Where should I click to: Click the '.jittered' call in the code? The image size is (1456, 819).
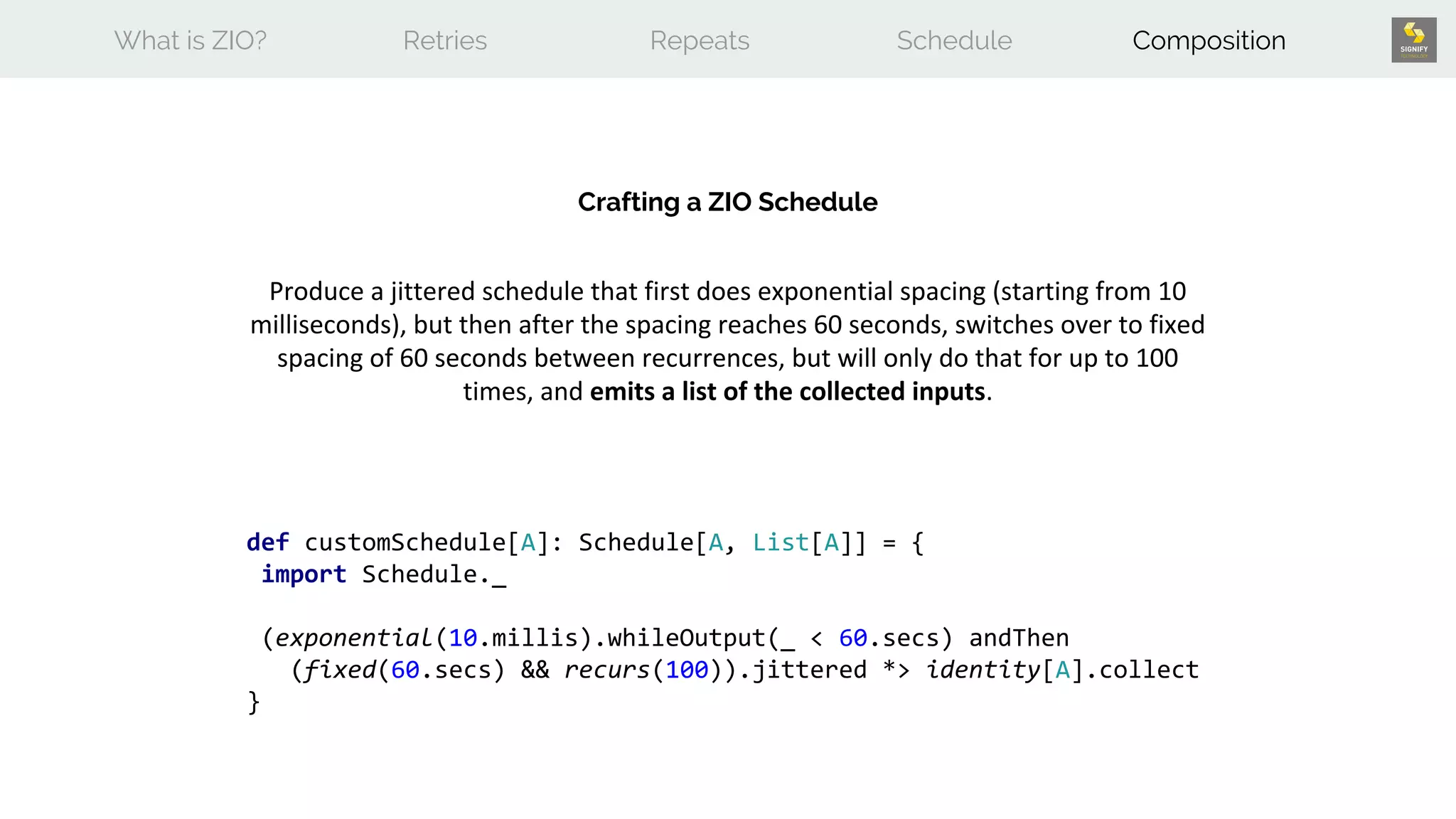[803, 670]
